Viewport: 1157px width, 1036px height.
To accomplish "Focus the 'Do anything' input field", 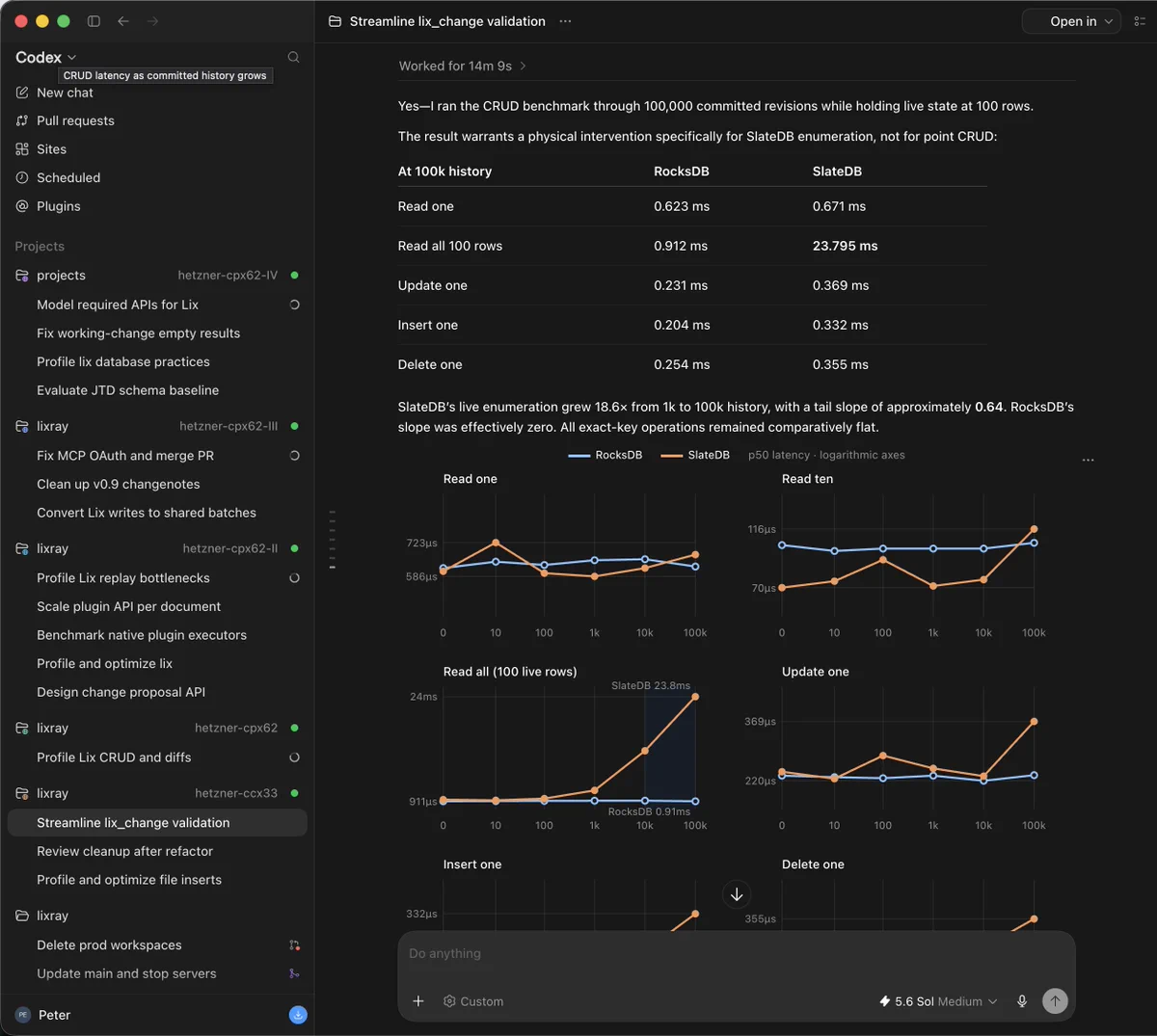I will tap(736, 953).
